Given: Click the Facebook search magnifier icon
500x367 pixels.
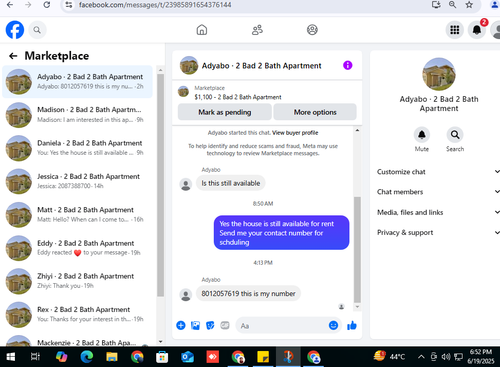Looking at the screenshot, I should click(37, 30).
